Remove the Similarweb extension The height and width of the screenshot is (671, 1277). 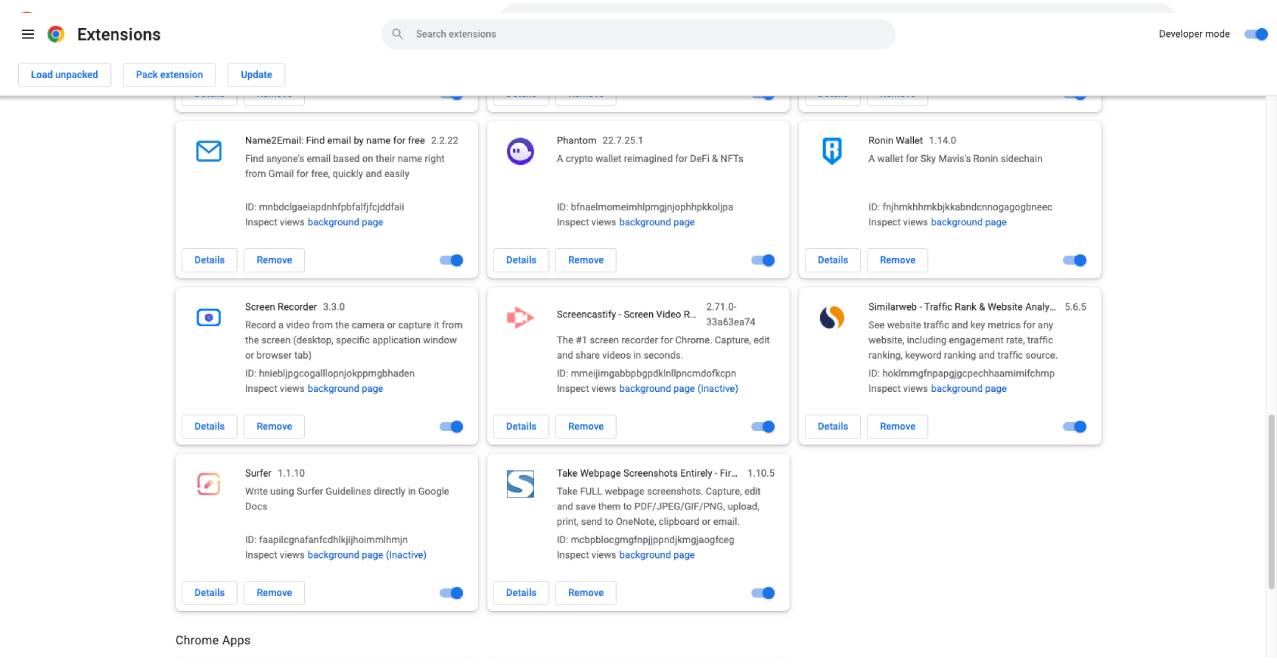pos(898,426)
